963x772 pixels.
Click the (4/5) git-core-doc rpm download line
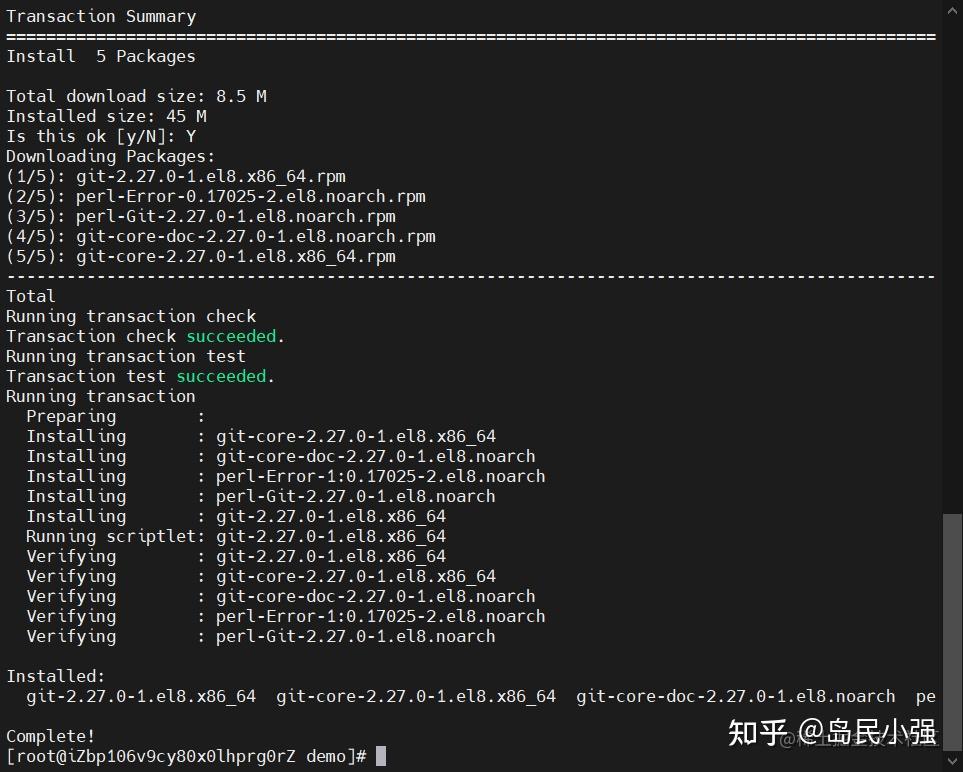click(220, 236)
